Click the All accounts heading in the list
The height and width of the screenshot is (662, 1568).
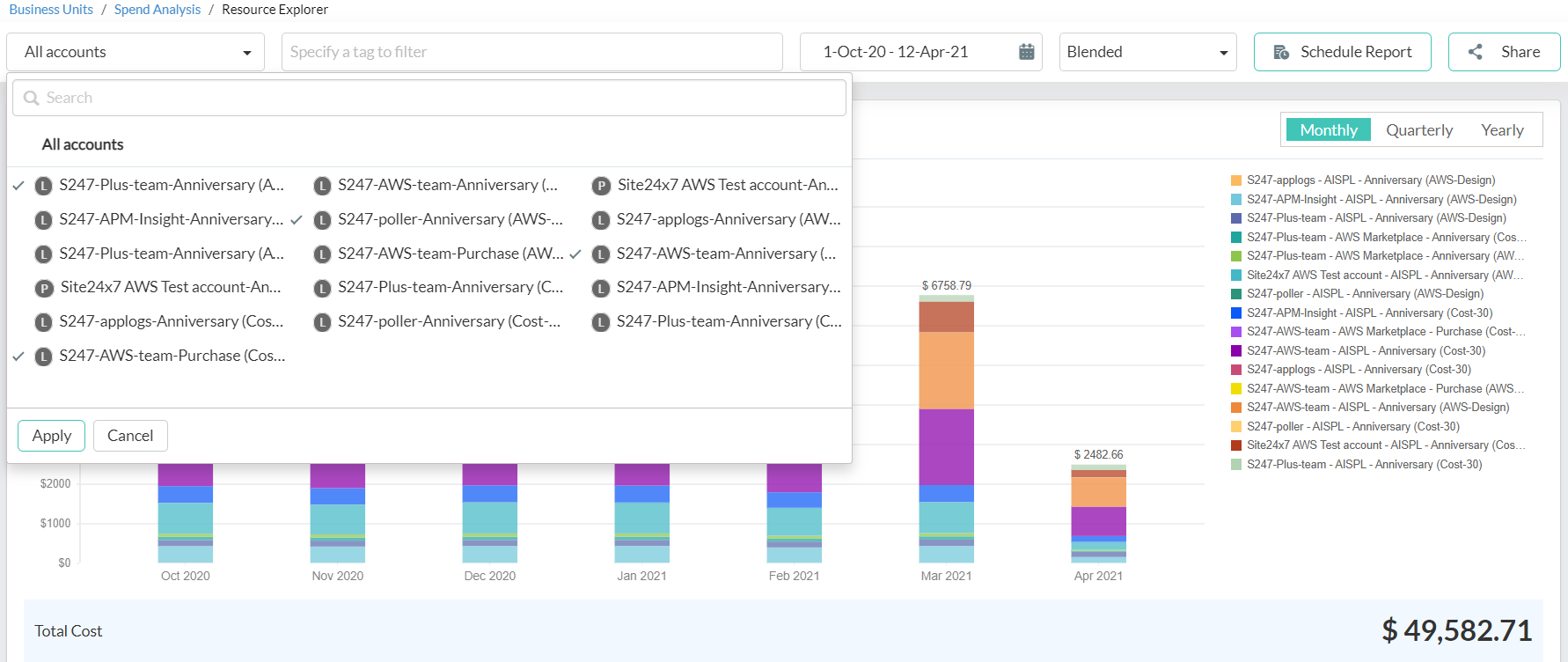[x=83, y=144]
